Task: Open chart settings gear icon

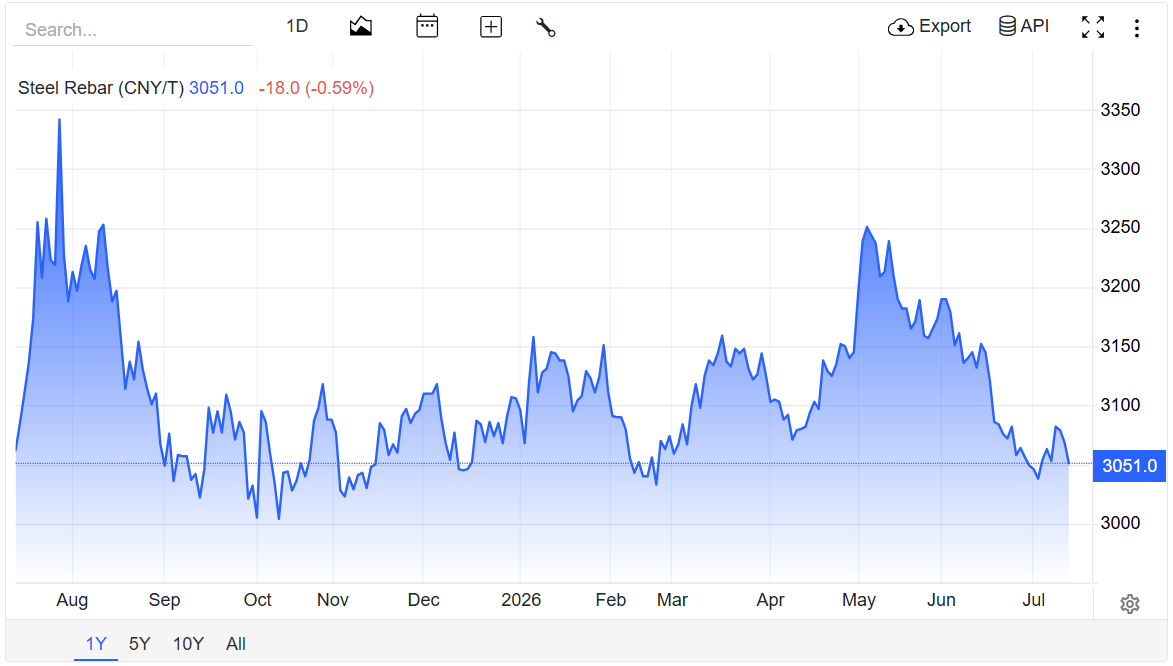Action: 1130,604
